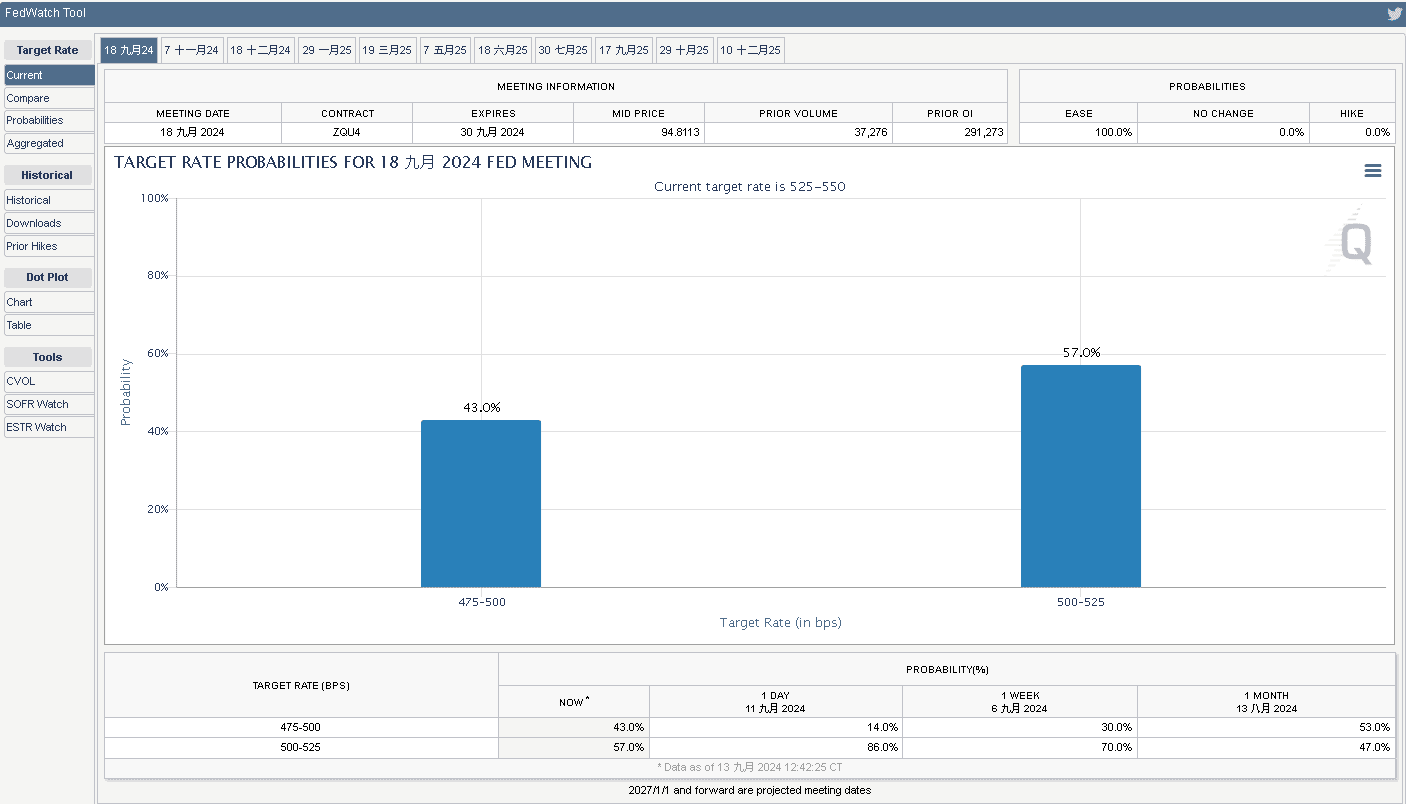The image size is (1406, 804).
Task: Click the 30.0% one-week probability cell
Action: click(1020, 727)
